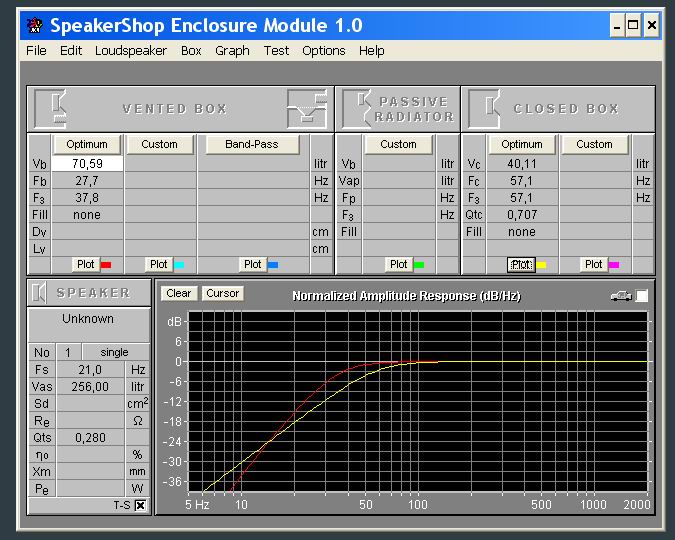The height and width of the screenshot is (540, 675).
Task: Click the empty Pe input field
Action: click(x=90, y=488)
